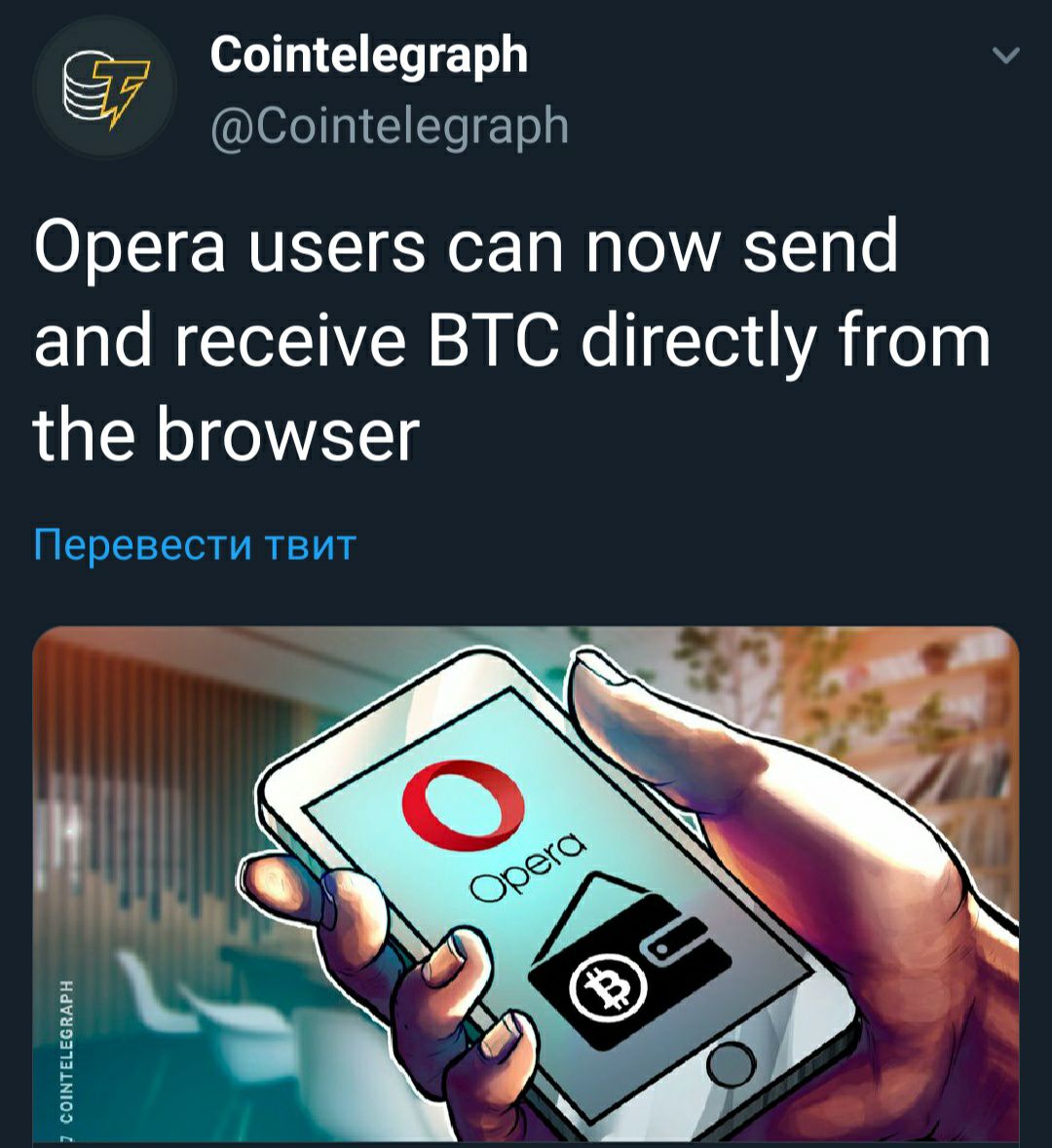Open tweet by clicking 'the browser' text
Screen dimensions: 1052x1148
tap(226, 436)
